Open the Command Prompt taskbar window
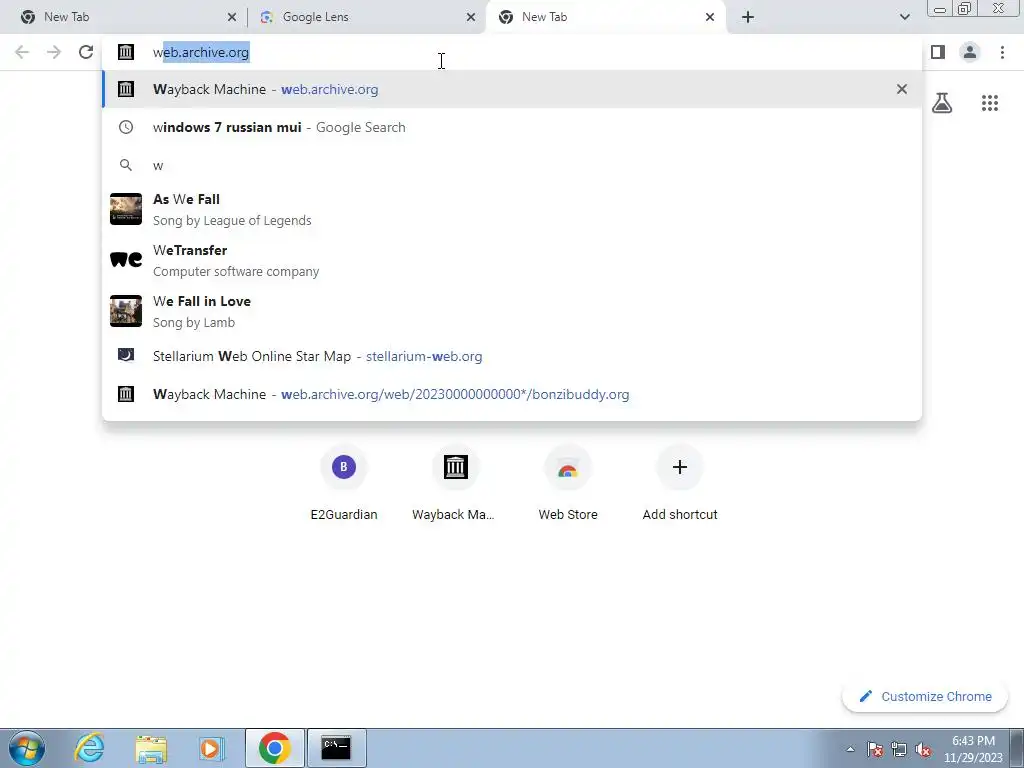This screenshot has width=1024, height=768. (x=336, y=748)
